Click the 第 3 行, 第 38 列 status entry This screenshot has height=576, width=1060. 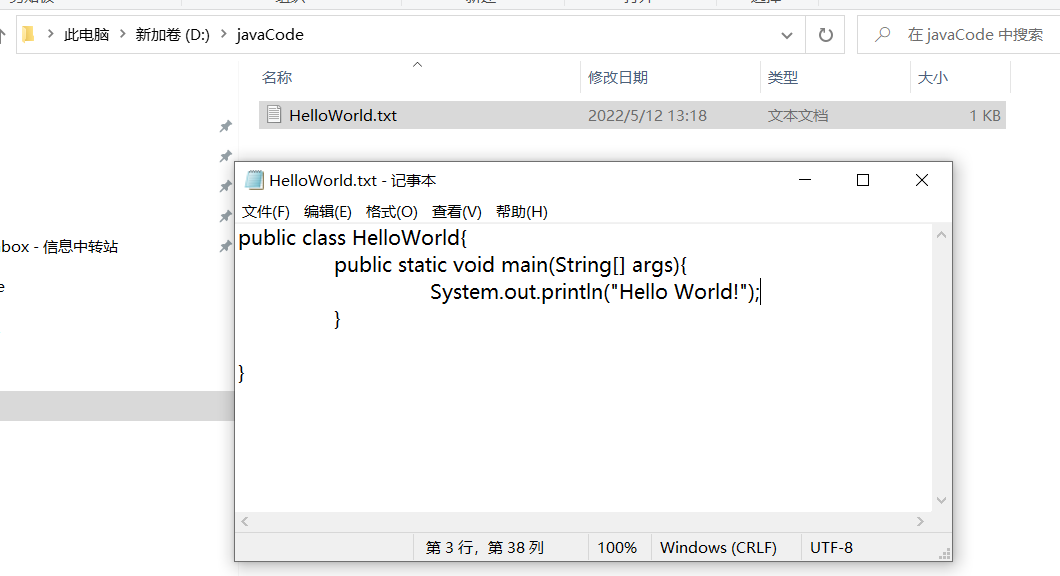(485, 548)
